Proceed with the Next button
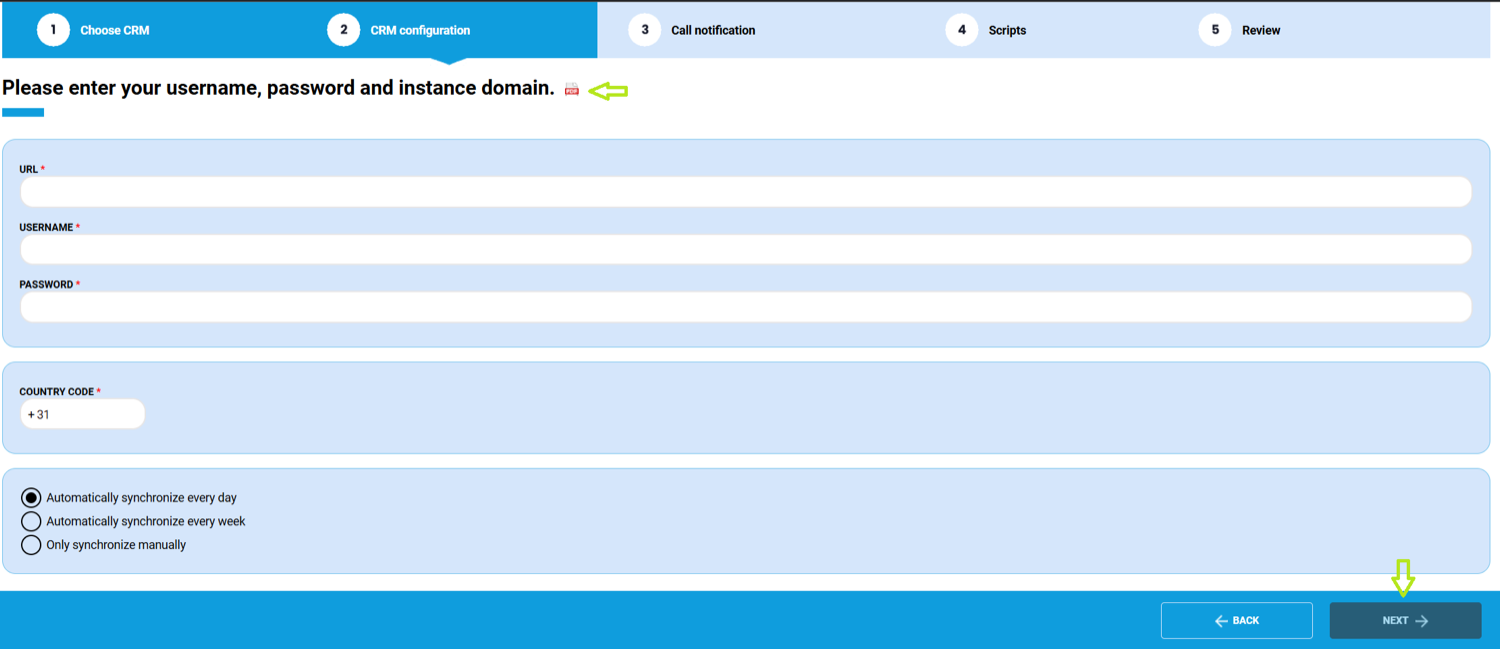The image size is (1500, 649). click(x=1405, y=620)
